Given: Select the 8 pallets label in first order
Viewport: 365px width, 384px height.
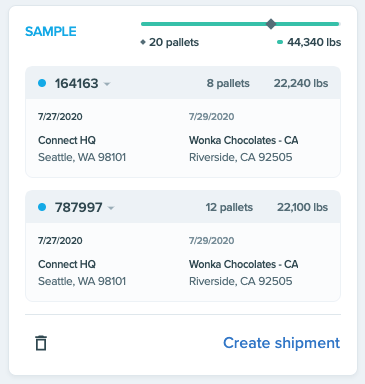Looking at the screenshot, I should (228, 83).
